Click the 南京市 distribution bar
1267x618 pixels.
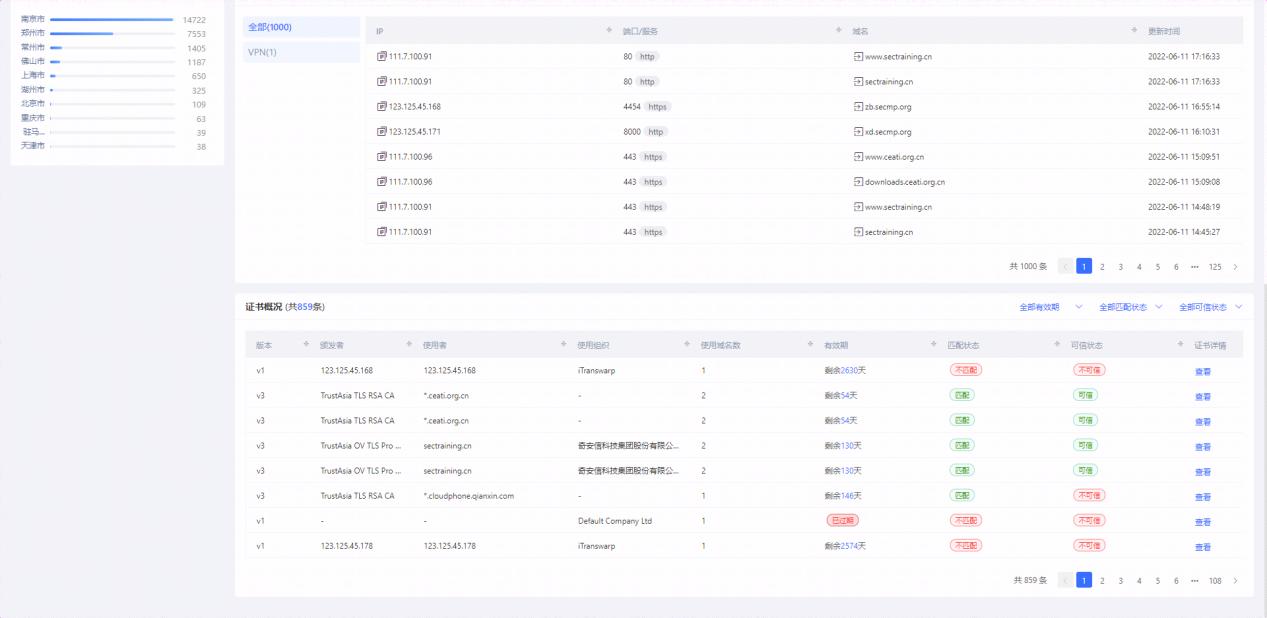point(112,20)
